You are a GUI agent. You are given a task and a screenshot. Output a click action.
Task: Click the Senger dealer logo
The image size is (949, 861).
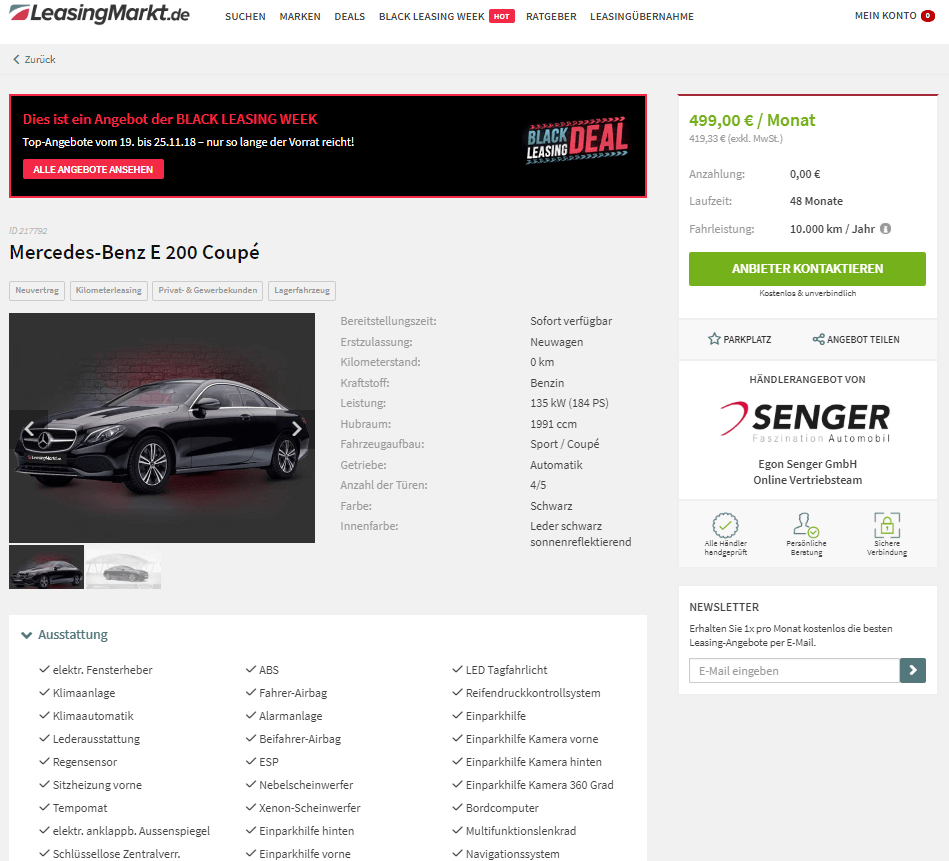pos(805,422)
